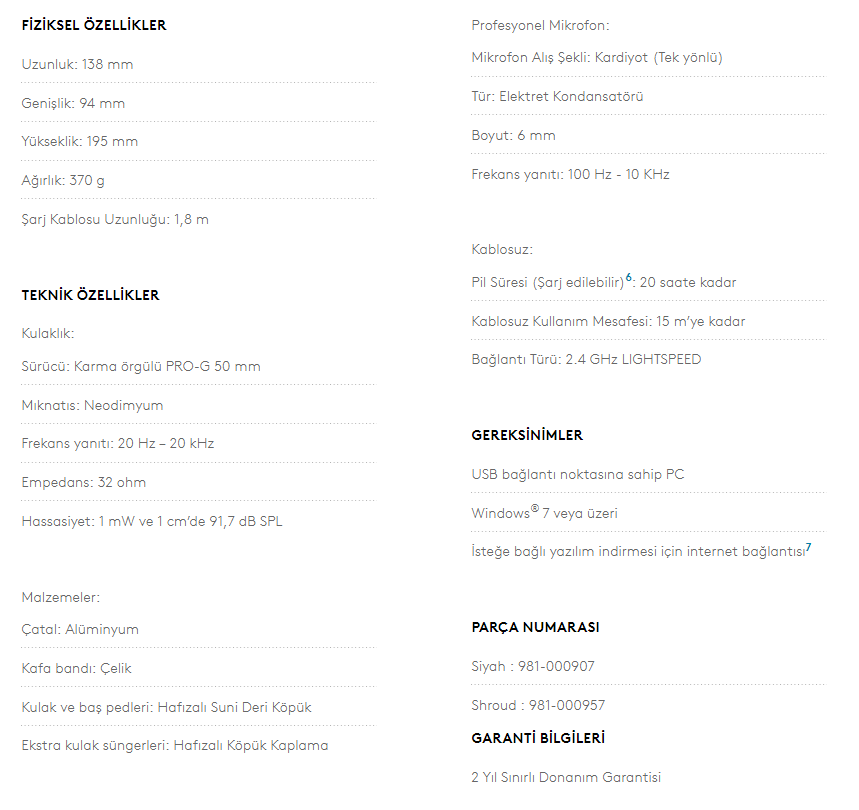This screenshot has width=859, height=810.
Task: Click footnote 6 next to Pil Süresi
Action: [629, 277]
